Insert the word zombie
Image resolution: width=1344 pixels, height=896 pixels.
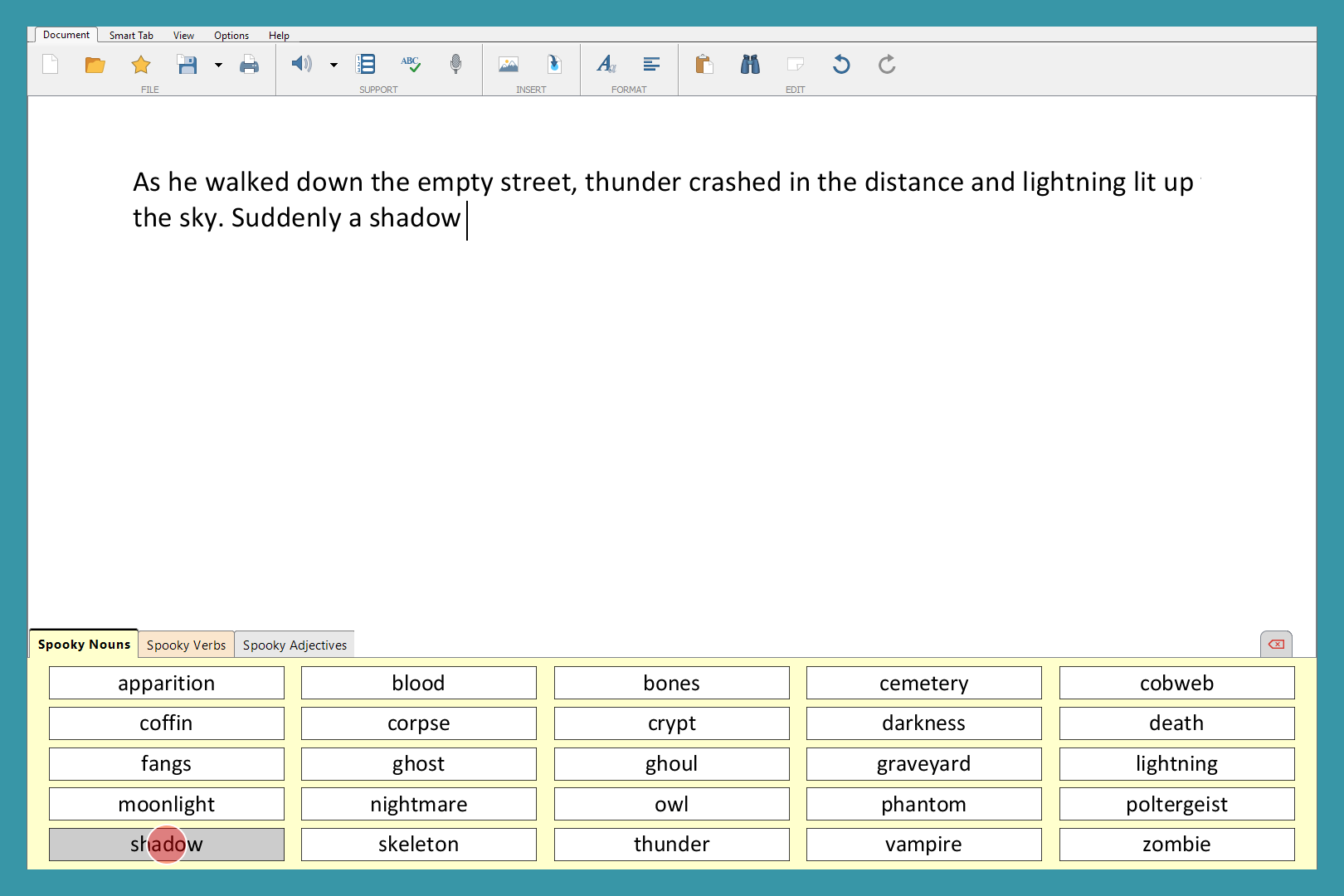point(1177,845)
